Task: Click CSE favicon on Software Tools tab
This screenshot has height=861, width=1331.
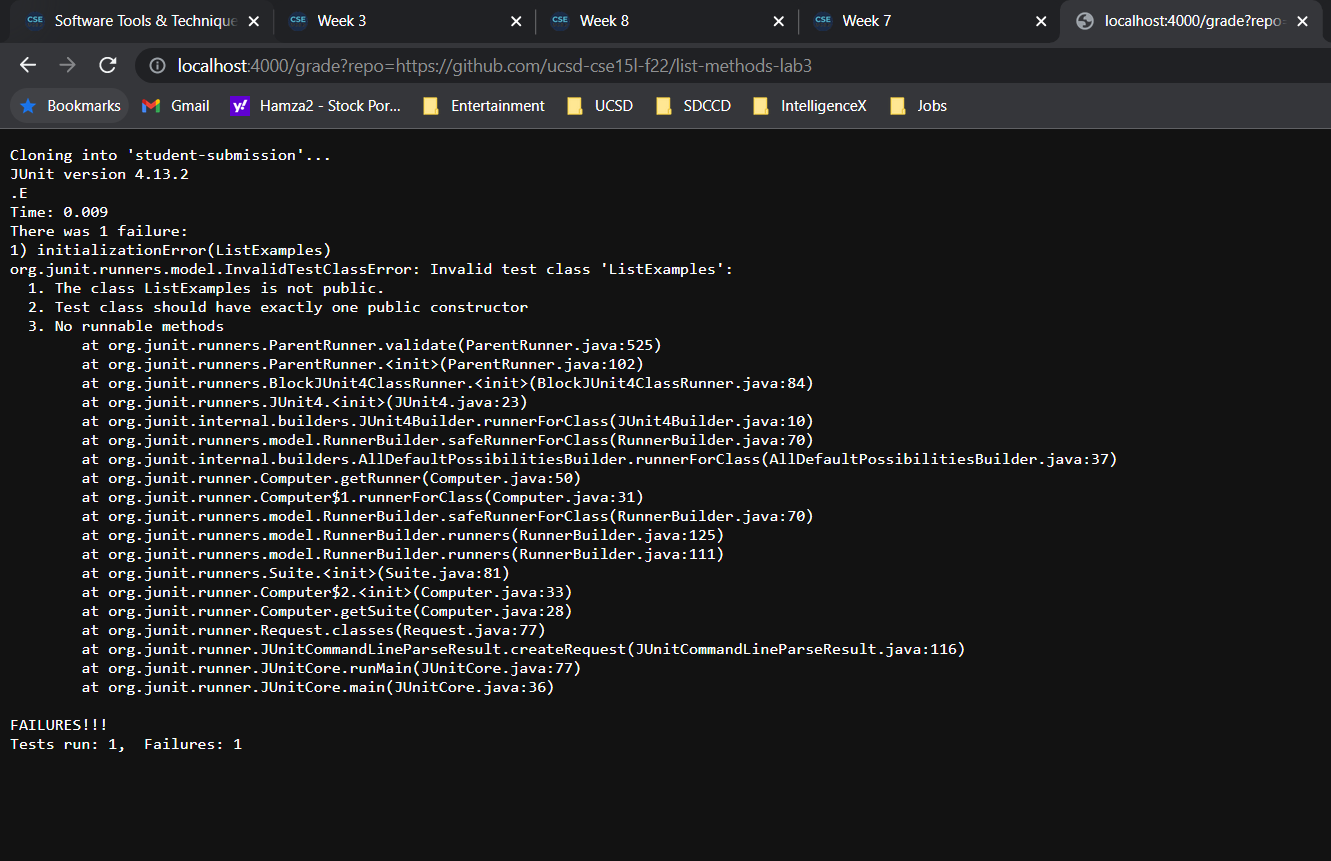Action: [x=35, y=21]
